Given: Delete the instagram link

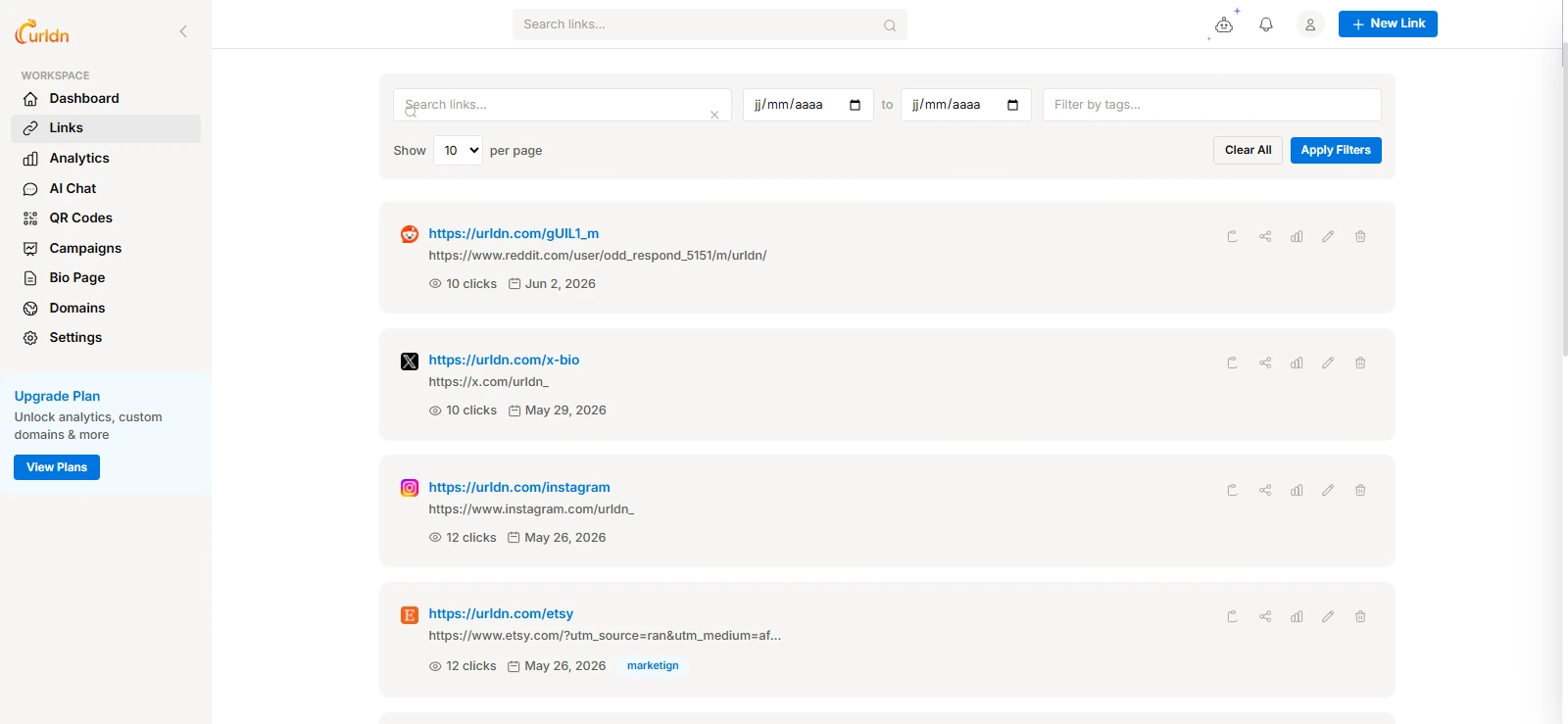Looking at the screenshot, I should pos(1360,490).
